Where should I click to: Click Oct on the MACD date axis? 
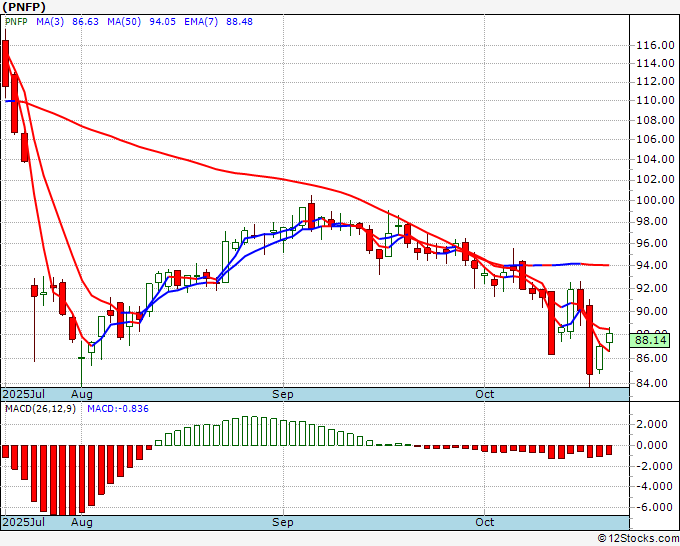point(484,522)
